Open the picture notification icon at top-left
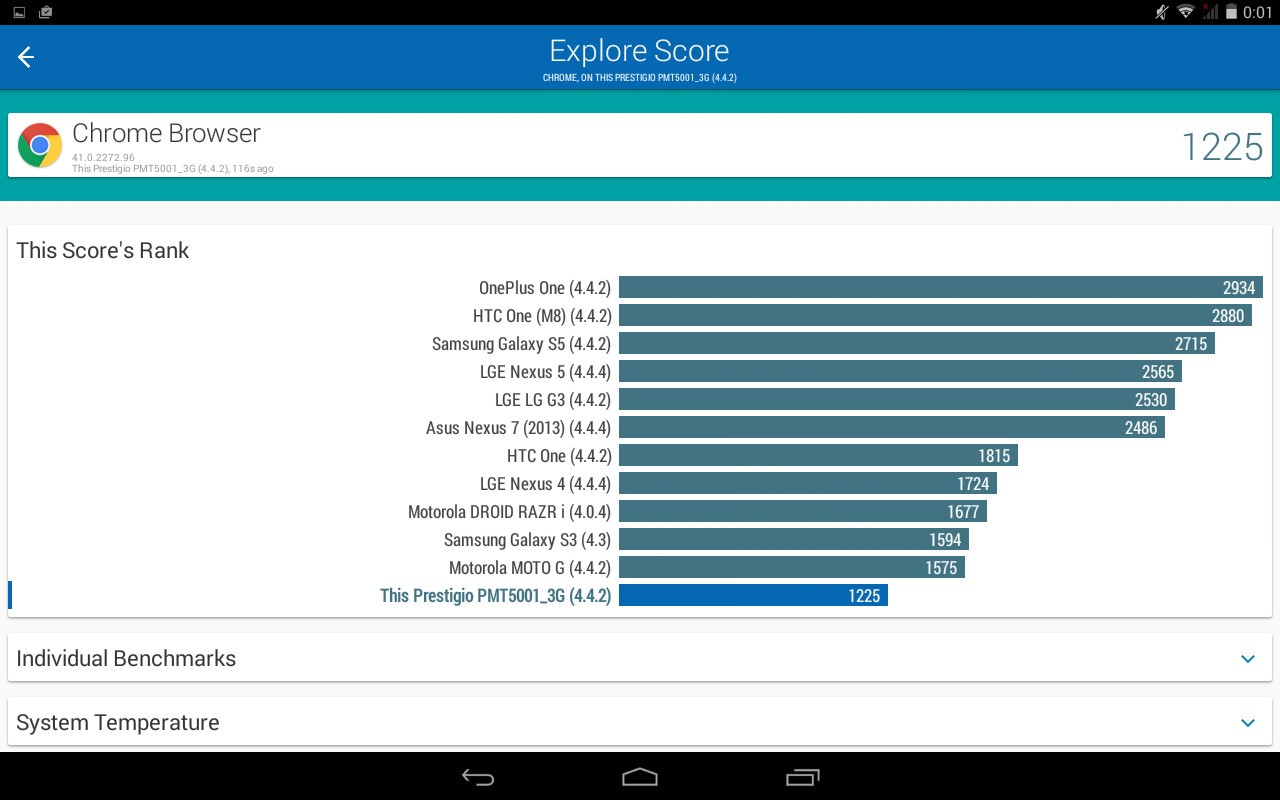This screenshot has width=1280, height=800. pyautogui.click(x=19, y=12)
